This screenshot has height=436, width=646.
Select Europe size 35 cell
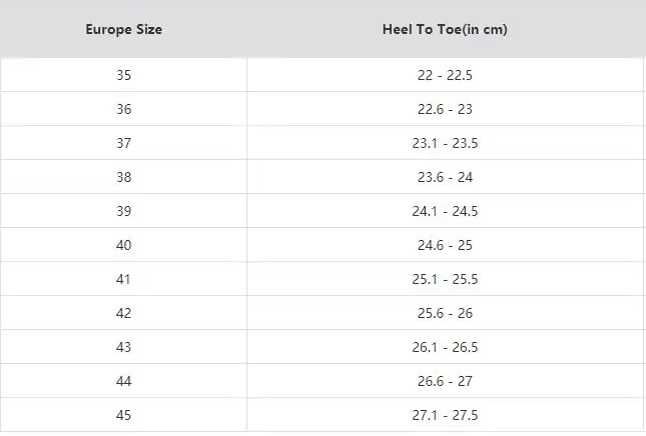coord(123,75)
